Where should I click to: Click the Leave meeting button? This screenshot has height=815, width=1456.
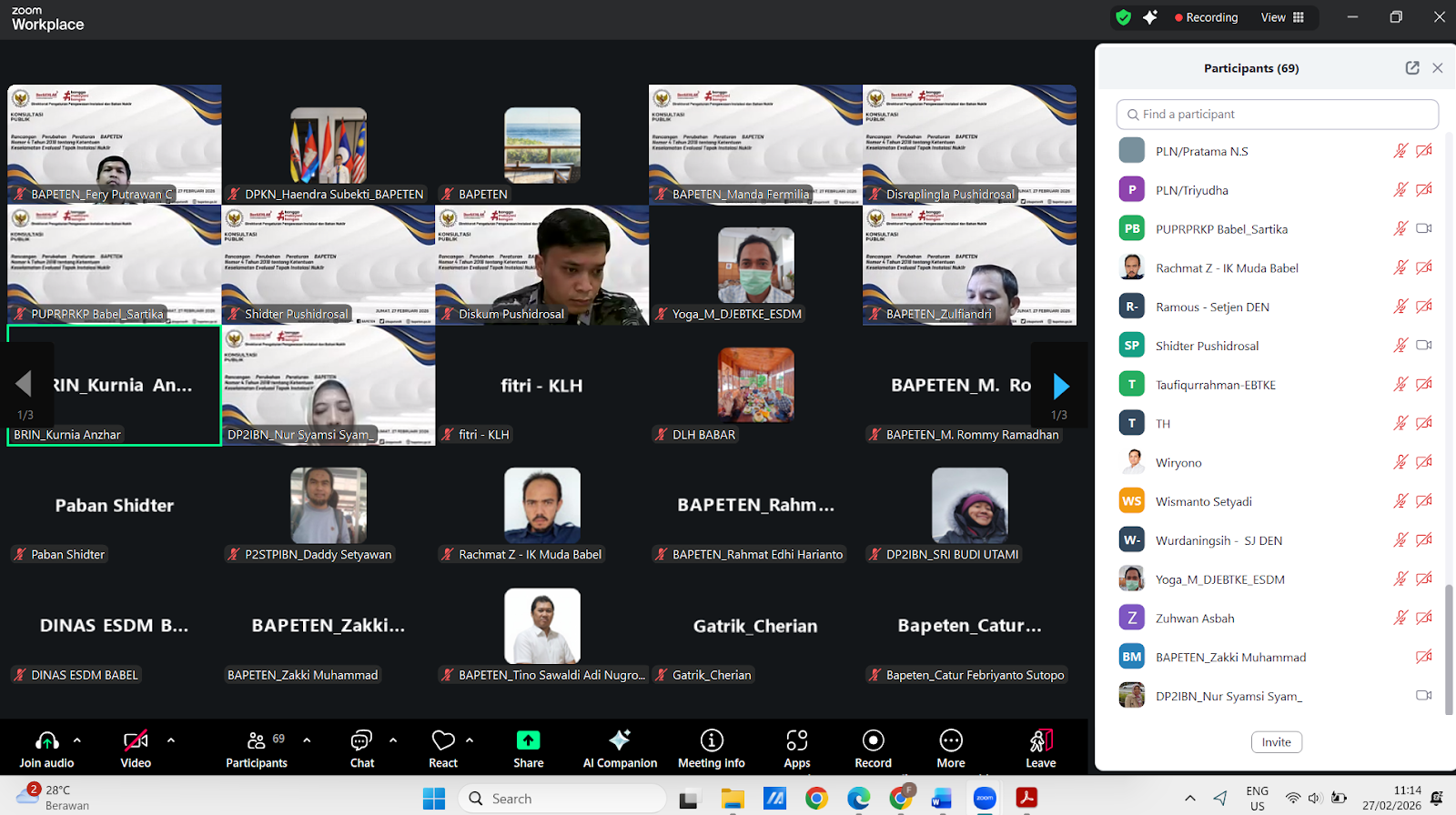[1040, 740]
